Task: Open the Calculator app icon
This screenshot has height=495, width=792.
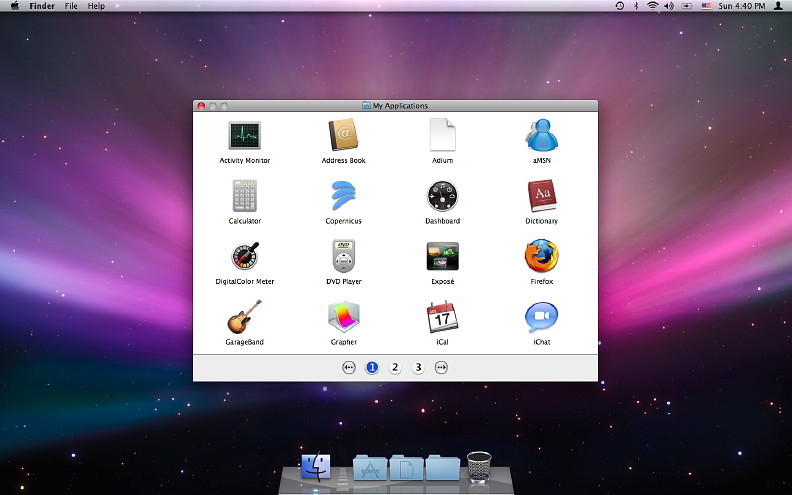Action: [244, 195]
